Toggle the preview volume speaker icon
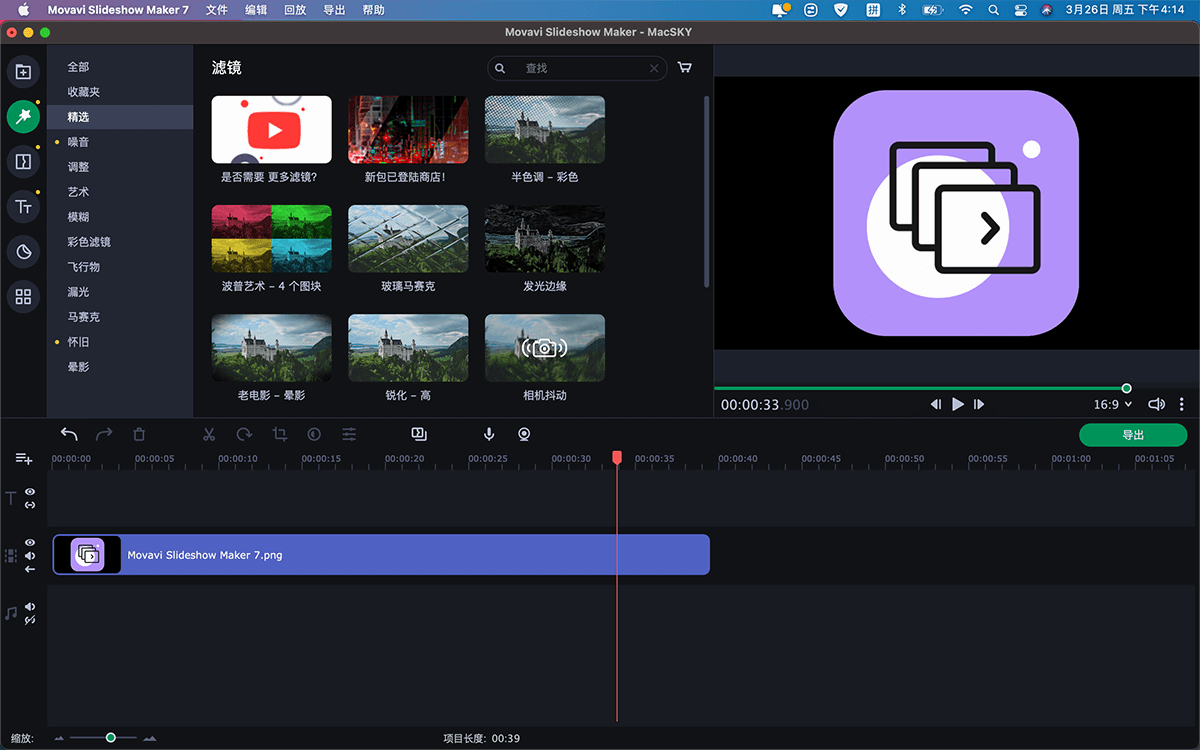Screen dimensions: 1200x750 point(1156,404)
